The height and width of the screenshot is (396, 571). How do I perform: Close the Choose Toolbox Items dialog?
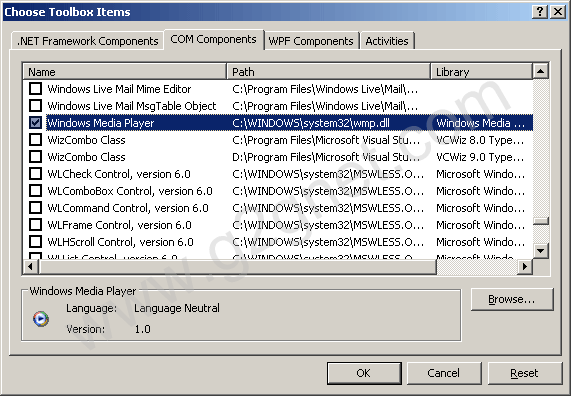point(558,12)
